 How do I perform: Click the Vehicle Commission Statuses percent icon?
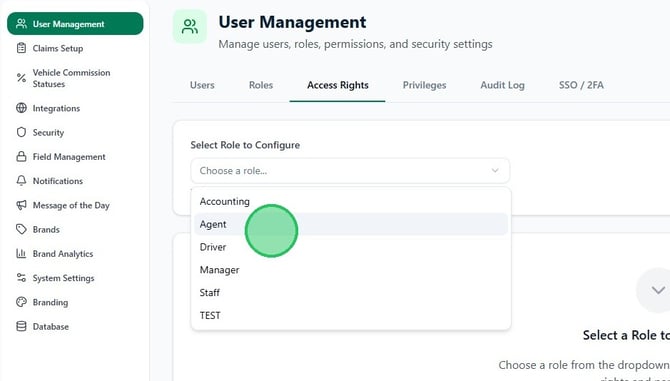pos(21,78)
